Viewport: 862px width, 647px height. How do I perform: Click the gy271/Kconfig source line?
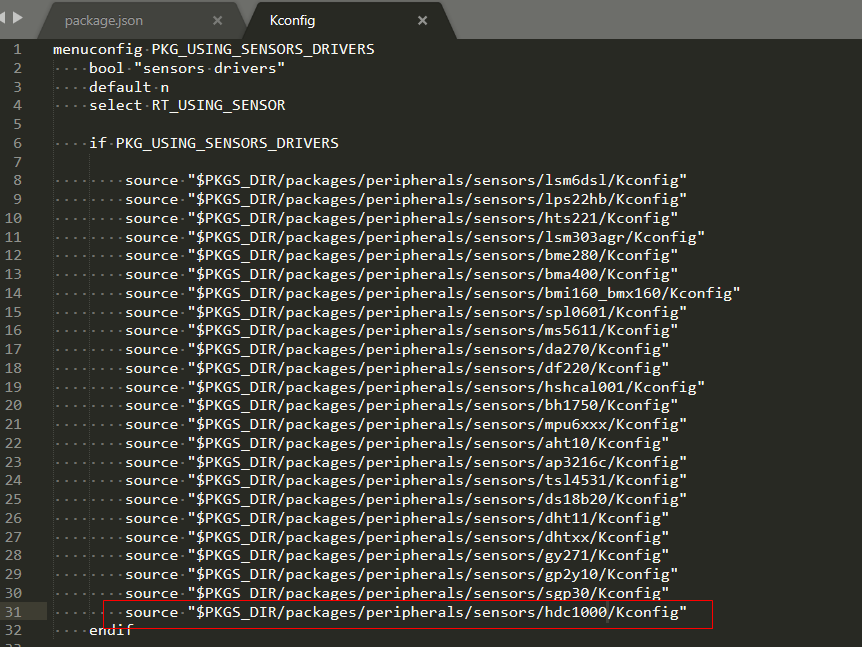(x=397, y=556)
